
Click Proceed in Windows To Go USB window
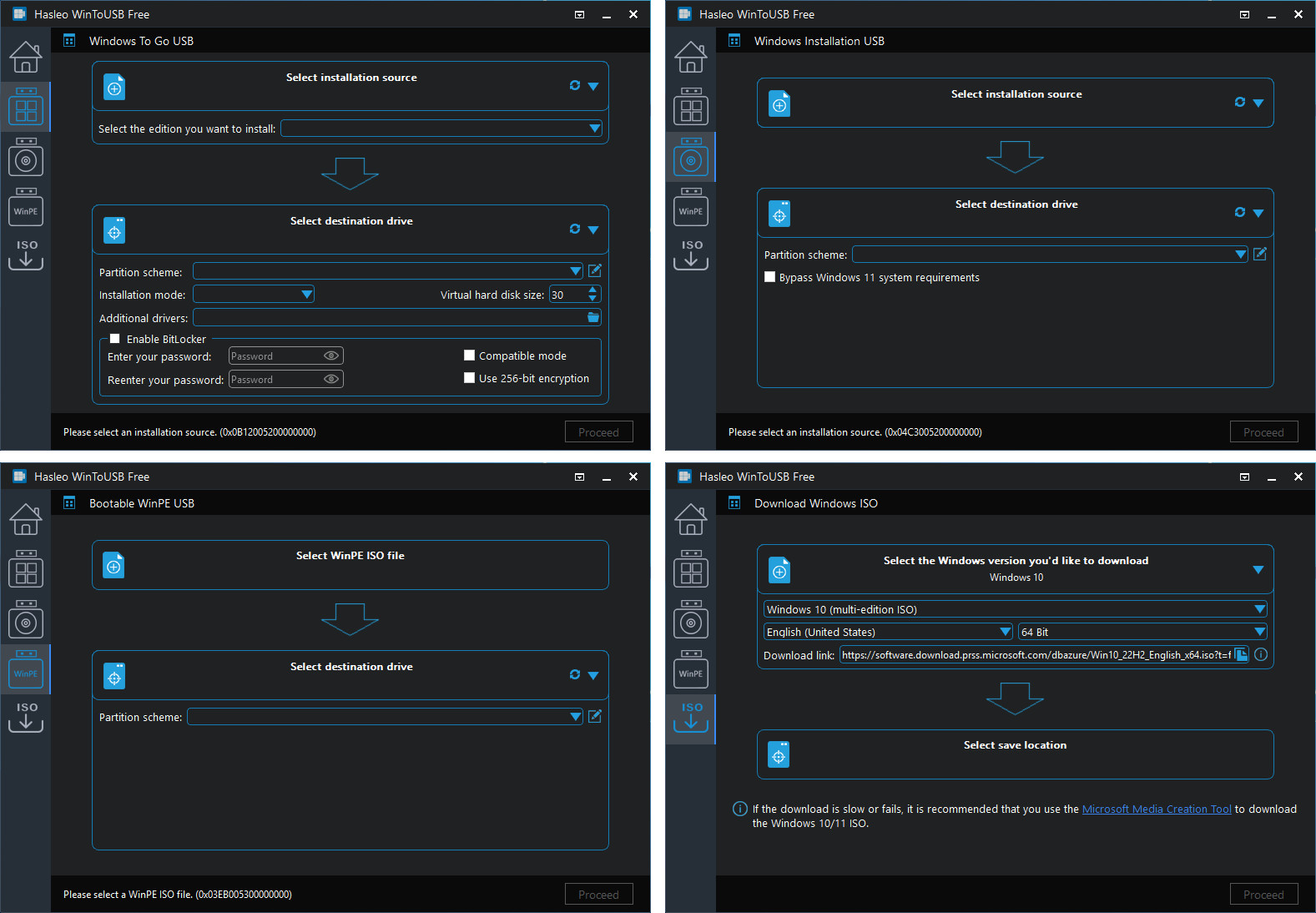click(599, 431)
